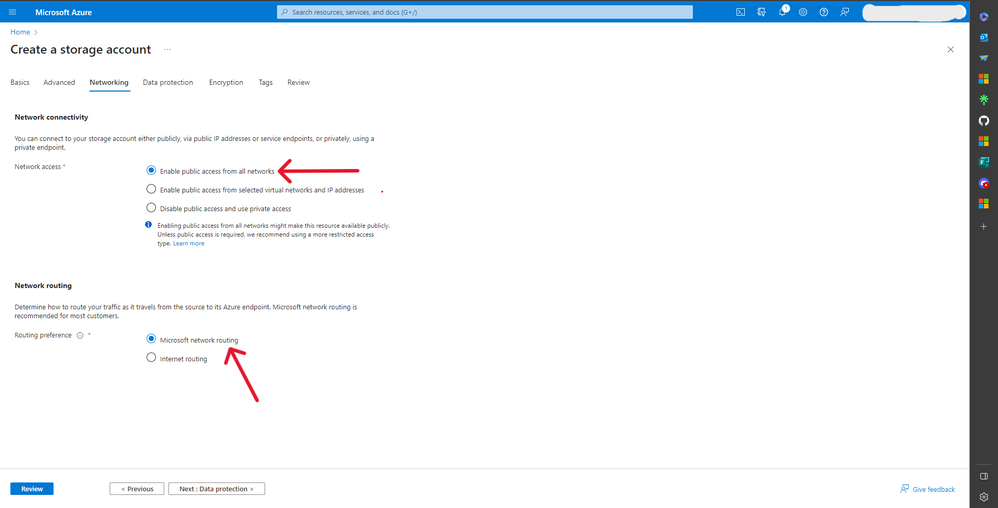Open the blue circle red-dot sidebar app

(983, 183)
